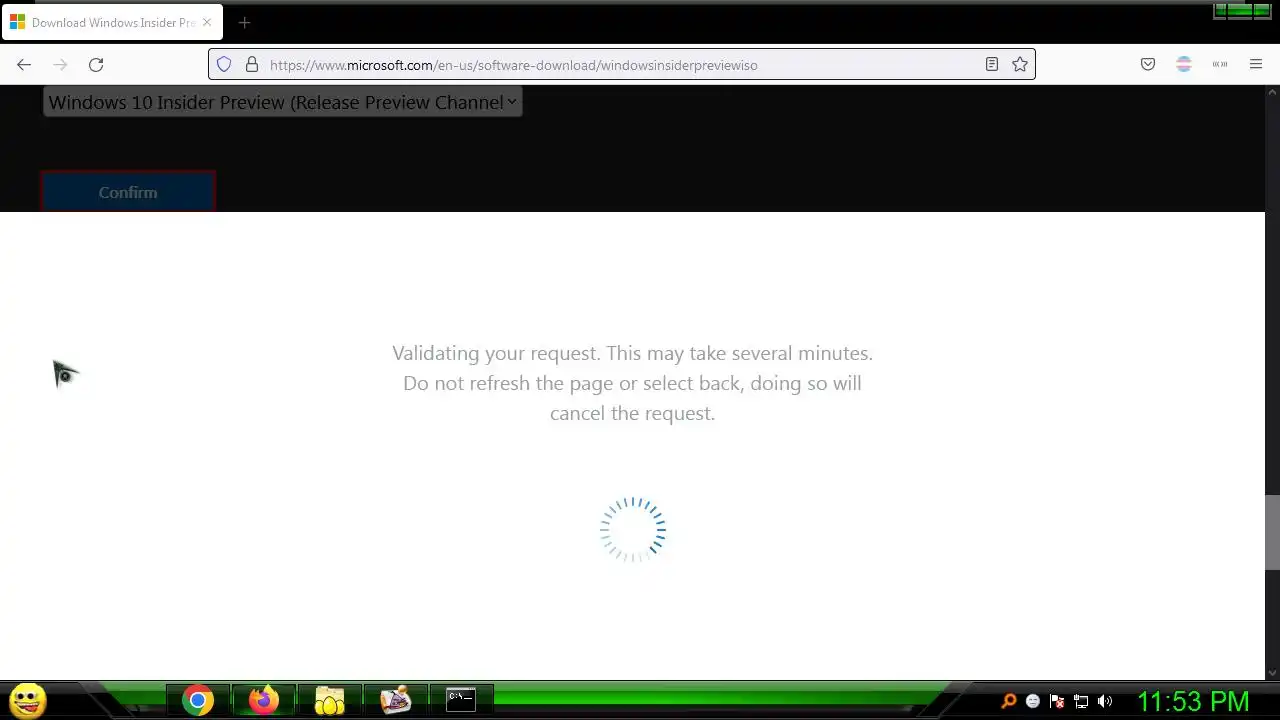Click the microsoft.com URL address field
The height and width of the screenshot is (720, 1280).
click(620, 65)
